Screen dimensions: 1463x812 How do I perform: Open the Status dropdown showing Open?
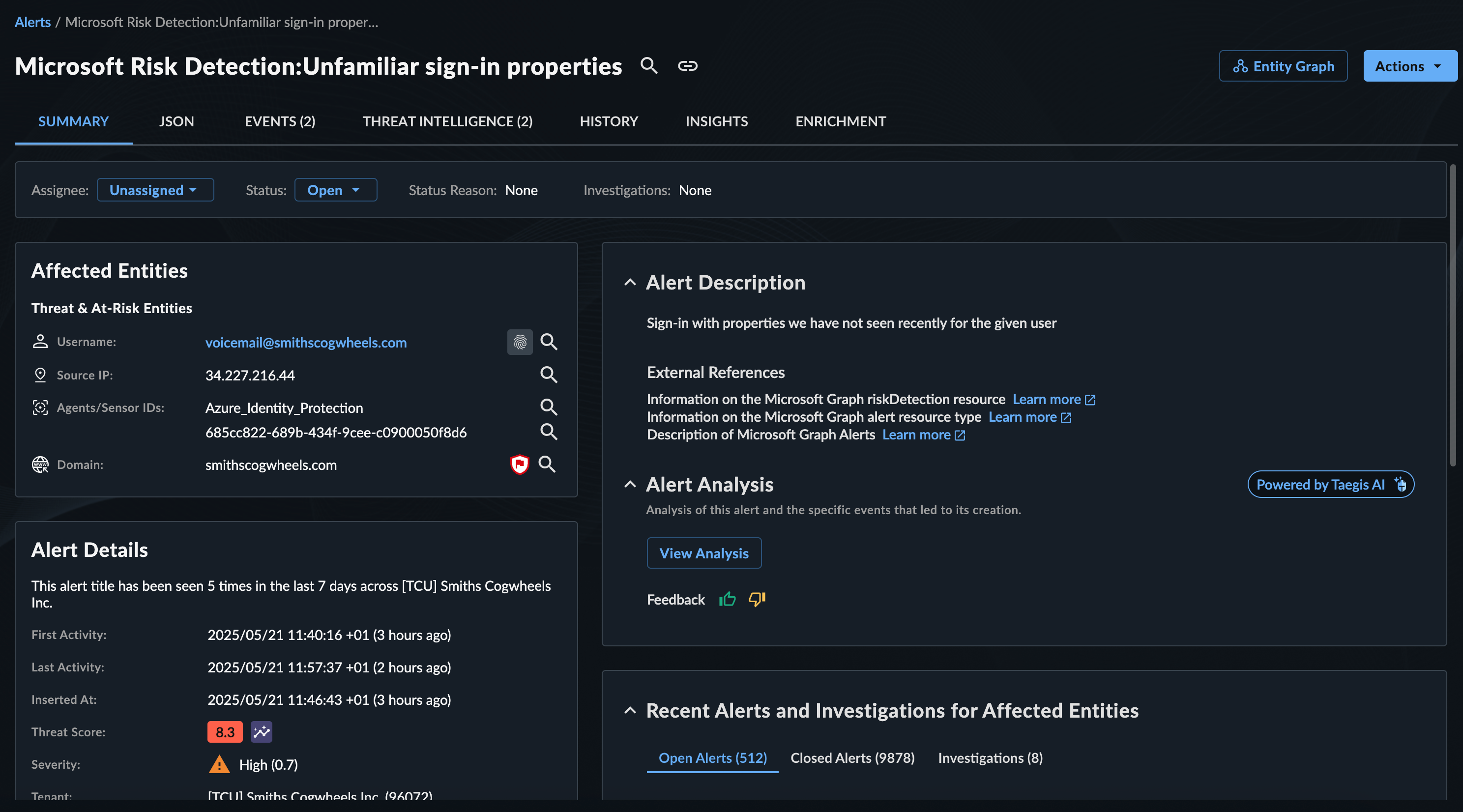(x=336, y=190)
